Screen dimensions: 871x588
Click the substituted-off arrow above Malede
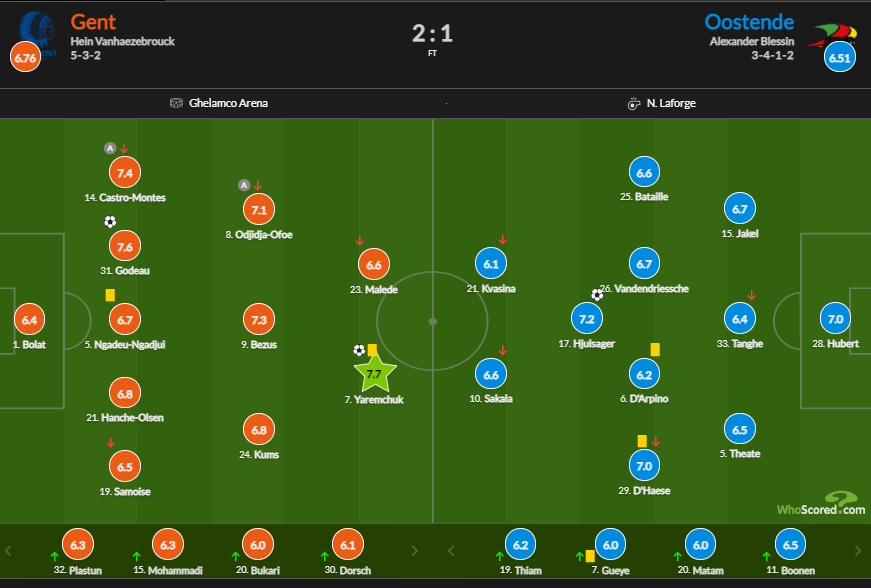click(359, 241)
